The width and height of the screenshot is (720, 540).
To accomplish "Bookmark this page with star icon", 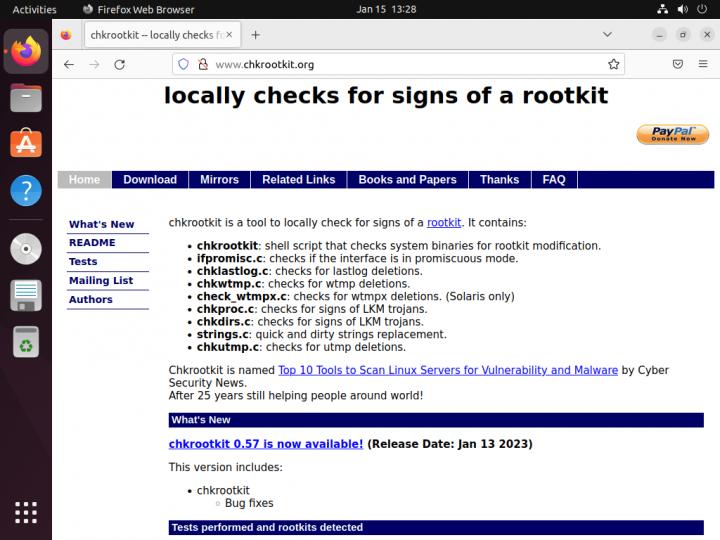I will tap(614, 64).
